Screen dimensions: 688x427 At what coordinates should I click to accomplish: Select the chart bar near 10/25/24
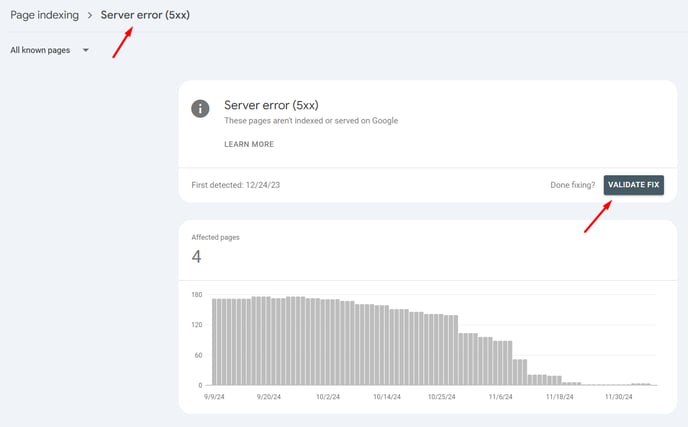tap(441, 350)
